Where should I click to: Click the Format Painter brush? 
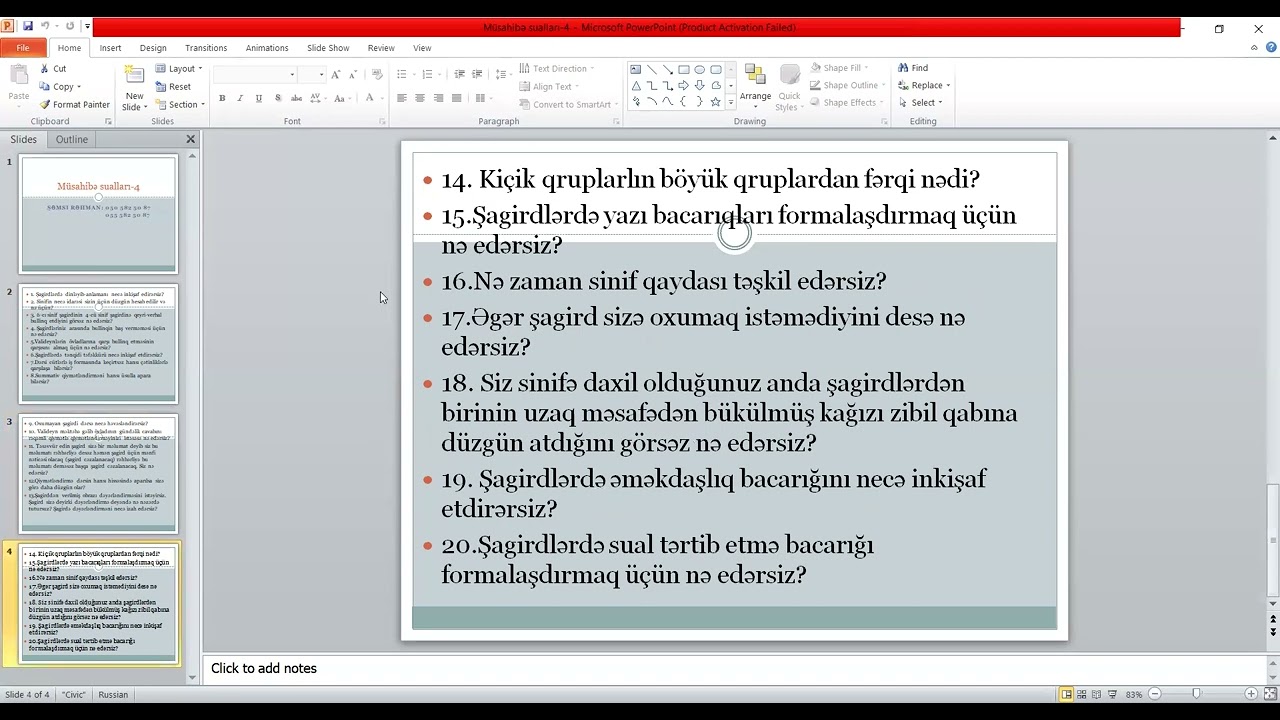(45, 104)
